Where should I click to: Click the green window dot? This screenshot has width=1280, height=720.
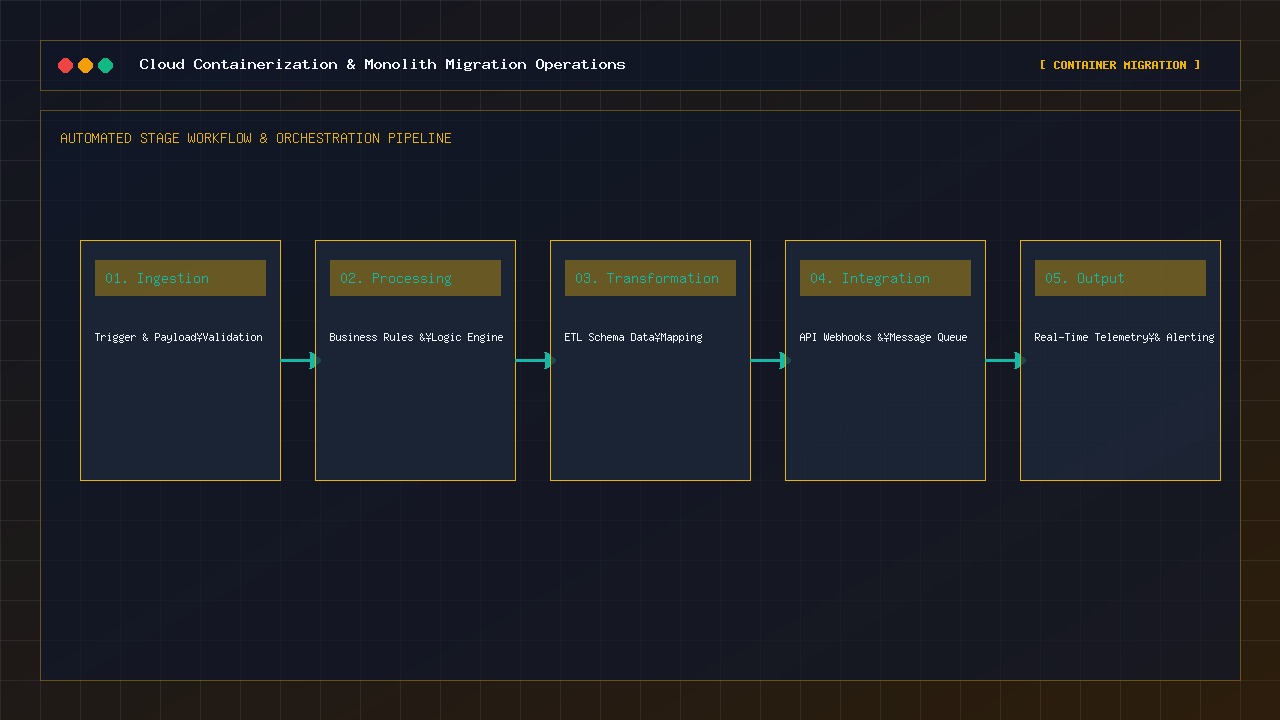tap(105, 65)
